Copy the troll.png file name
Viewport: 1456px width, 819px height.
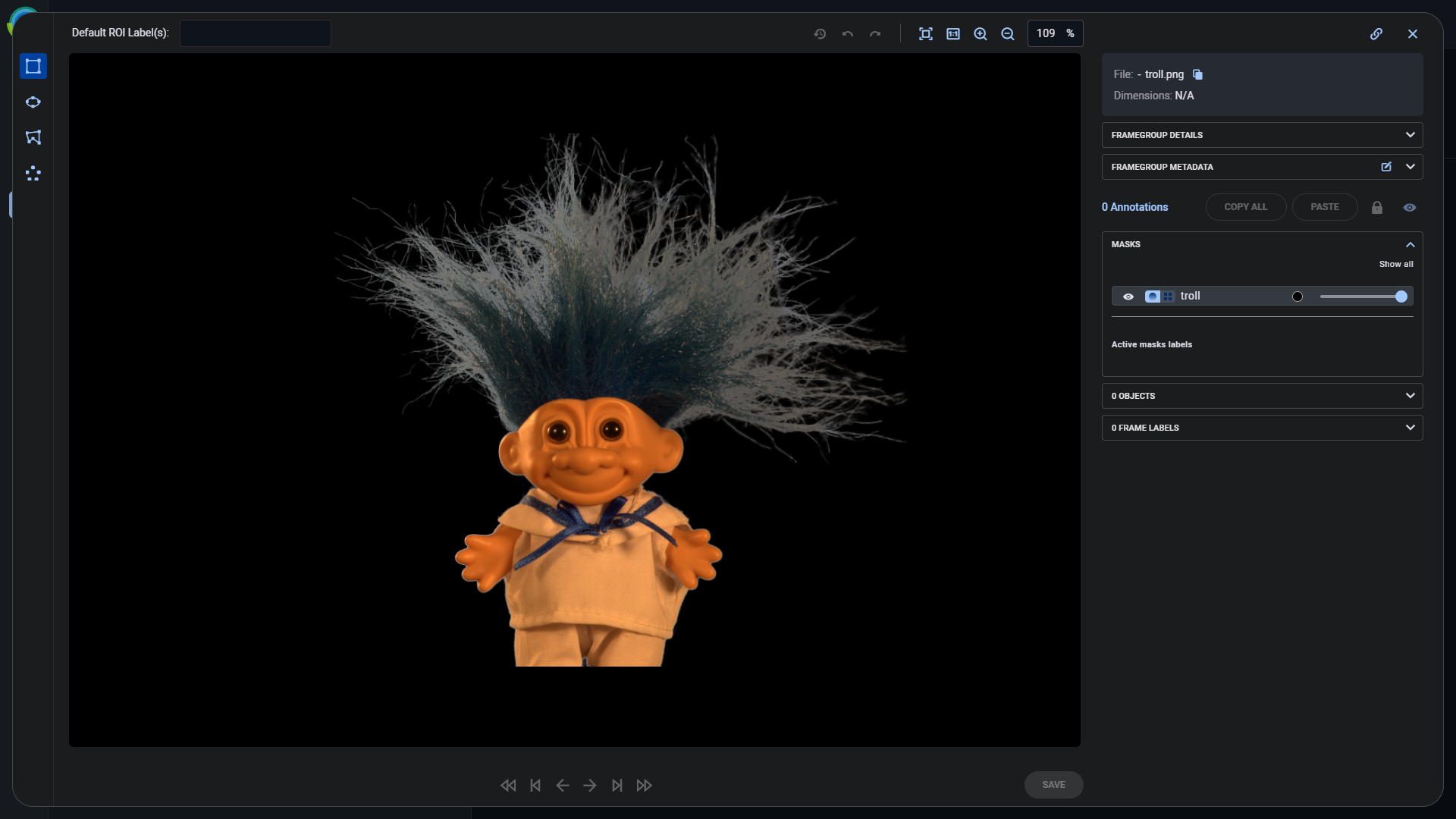[x=1197, y=74]
